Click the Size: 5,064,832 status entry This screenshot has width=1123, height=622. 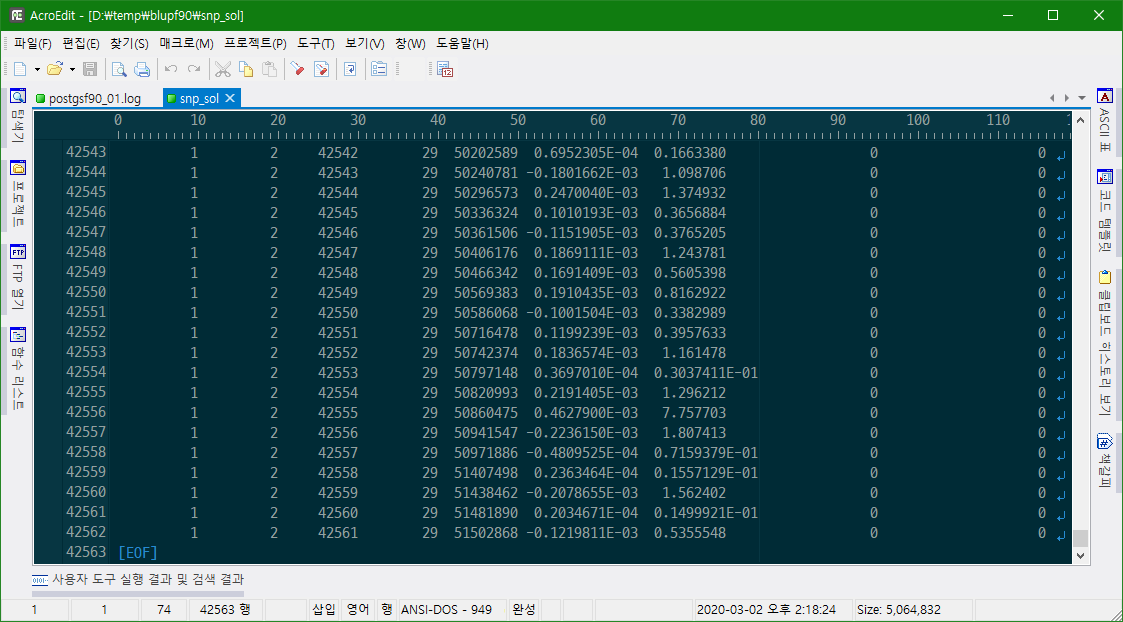[x=899, y=610]
